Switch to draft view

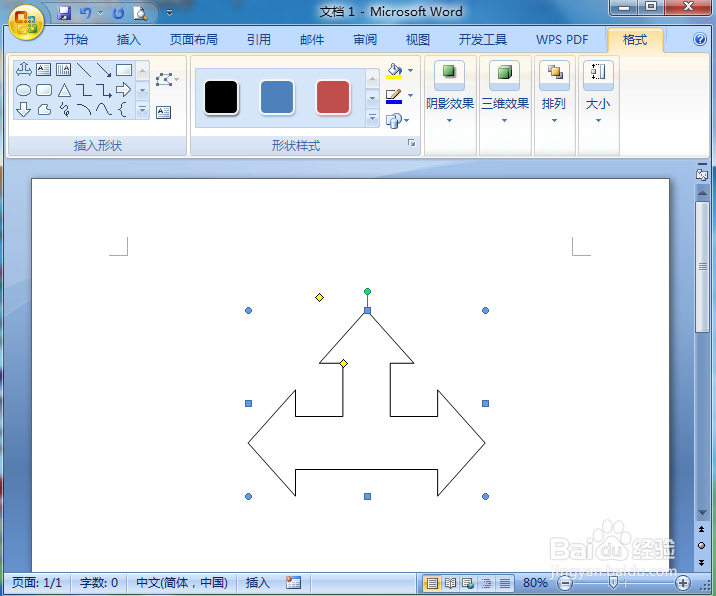tap(505, 583)
